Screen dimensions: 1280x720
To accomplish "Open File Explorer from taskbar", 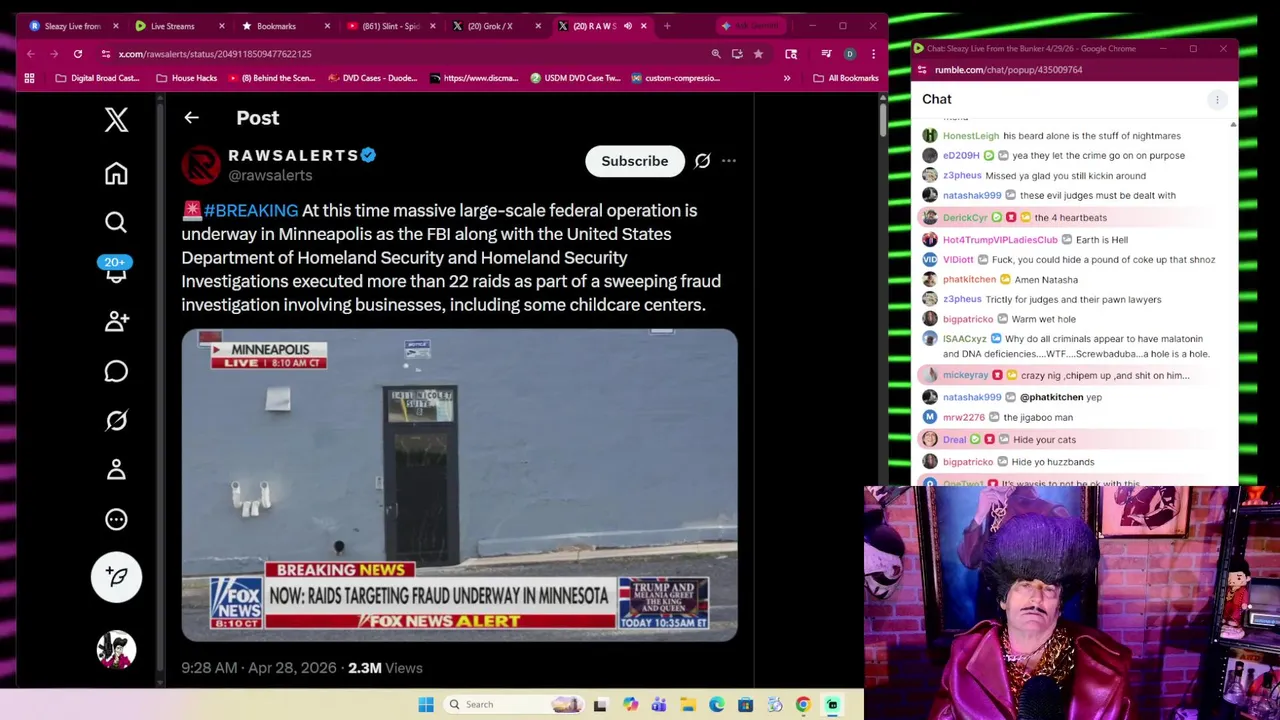I will coord(688,705).
